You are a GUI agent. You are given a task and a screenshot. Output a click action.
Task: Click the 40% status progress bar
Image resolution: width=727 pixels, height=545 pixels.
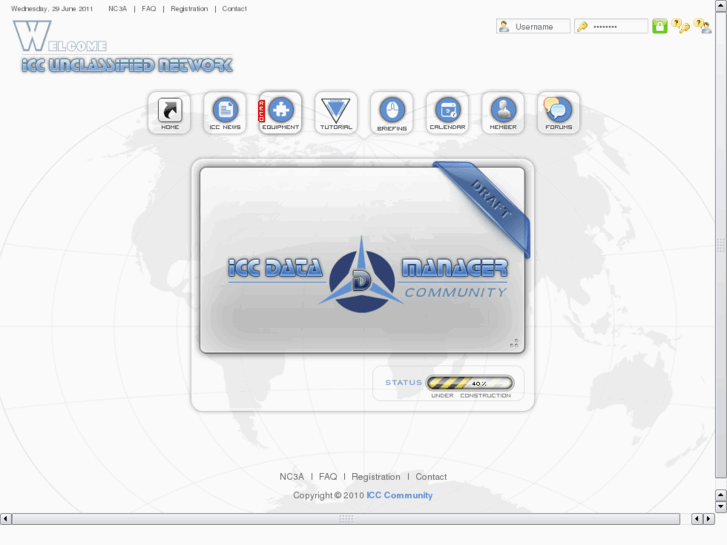[x=470, y=383]
